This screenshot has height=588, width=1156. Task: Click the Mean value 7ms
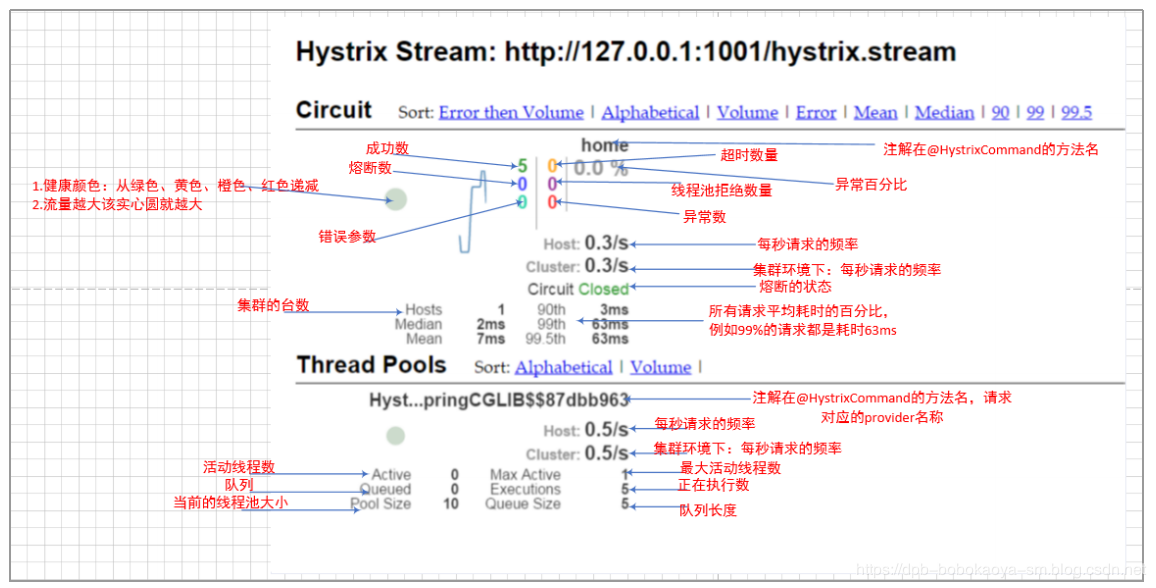(x=490, y=339)
